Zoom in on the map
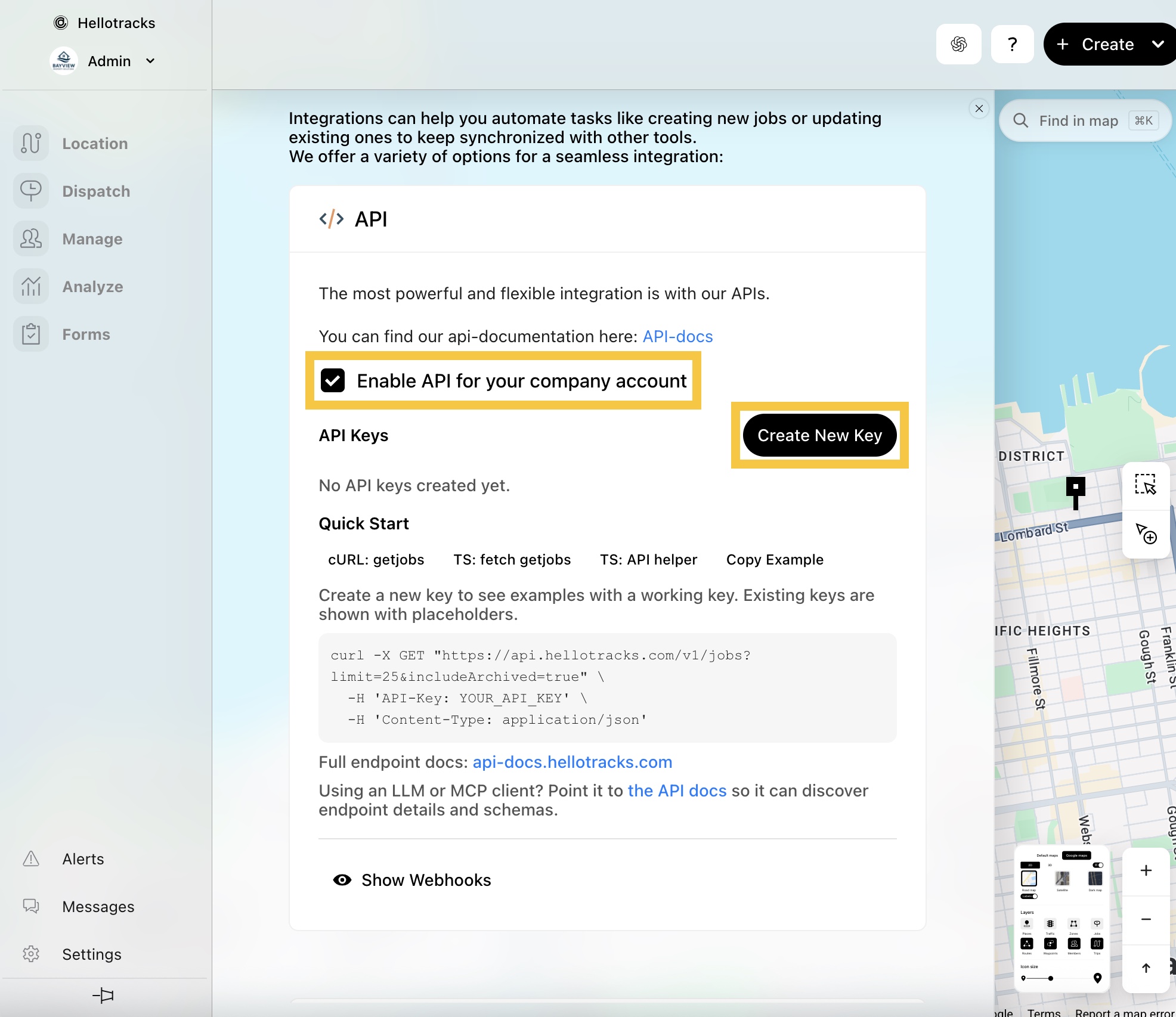The height and width of the screenshot is (1017, 1176). [x=1146, y=871]
